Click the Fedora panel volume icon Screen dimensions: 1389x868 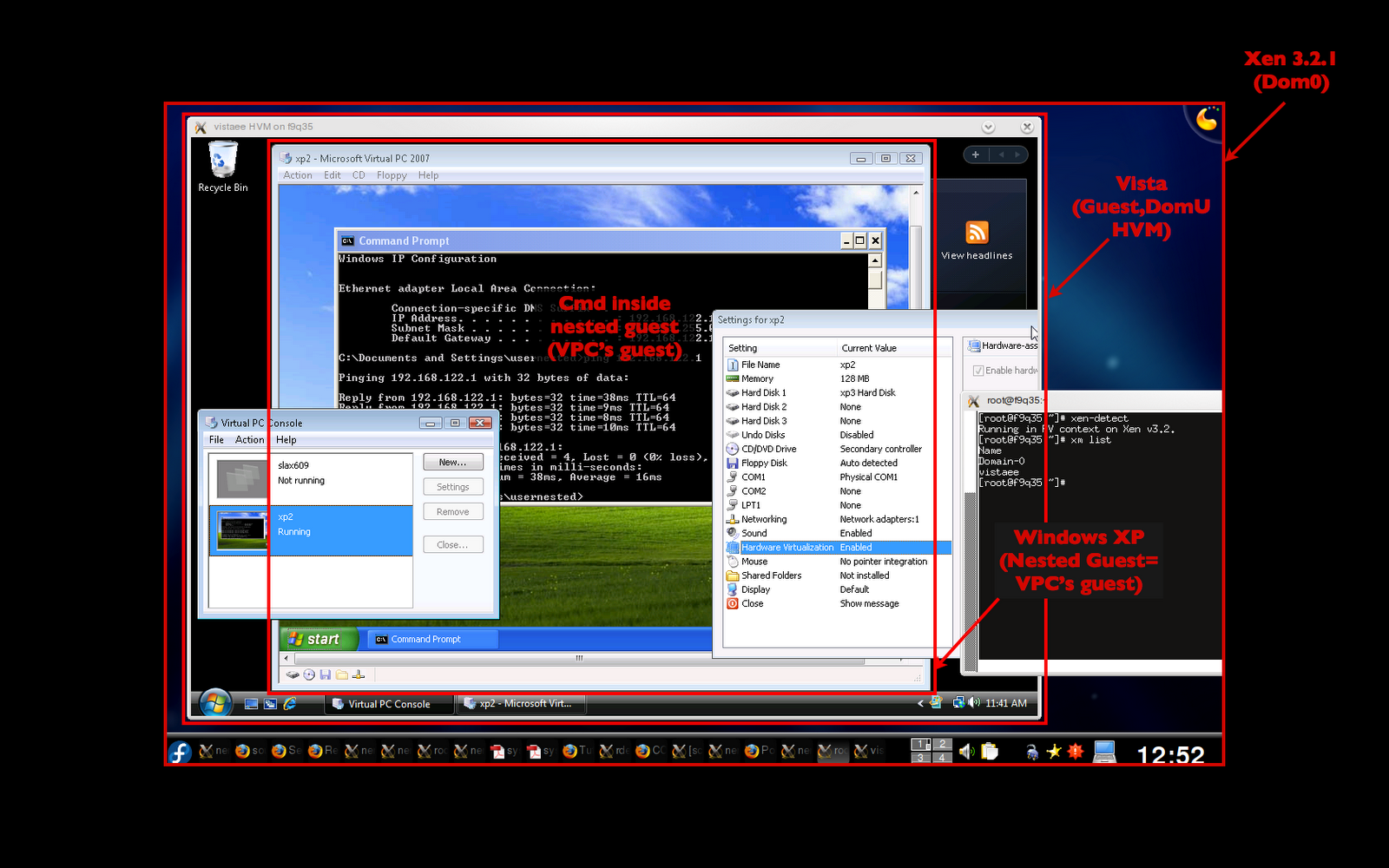pyautogui.click(x=966, y=752)
